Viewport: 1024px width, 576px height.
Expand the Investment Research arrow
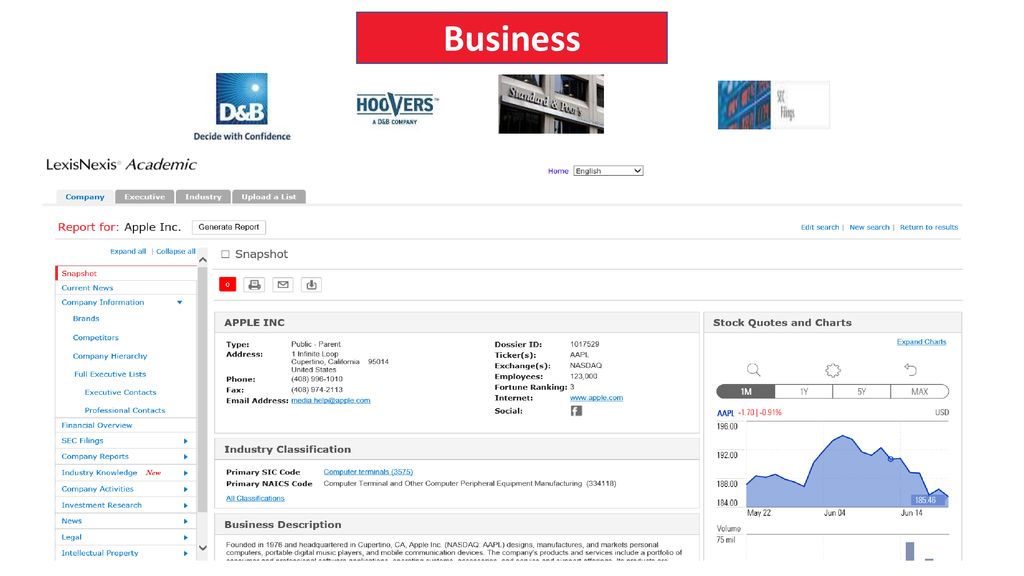pos(185,505)
